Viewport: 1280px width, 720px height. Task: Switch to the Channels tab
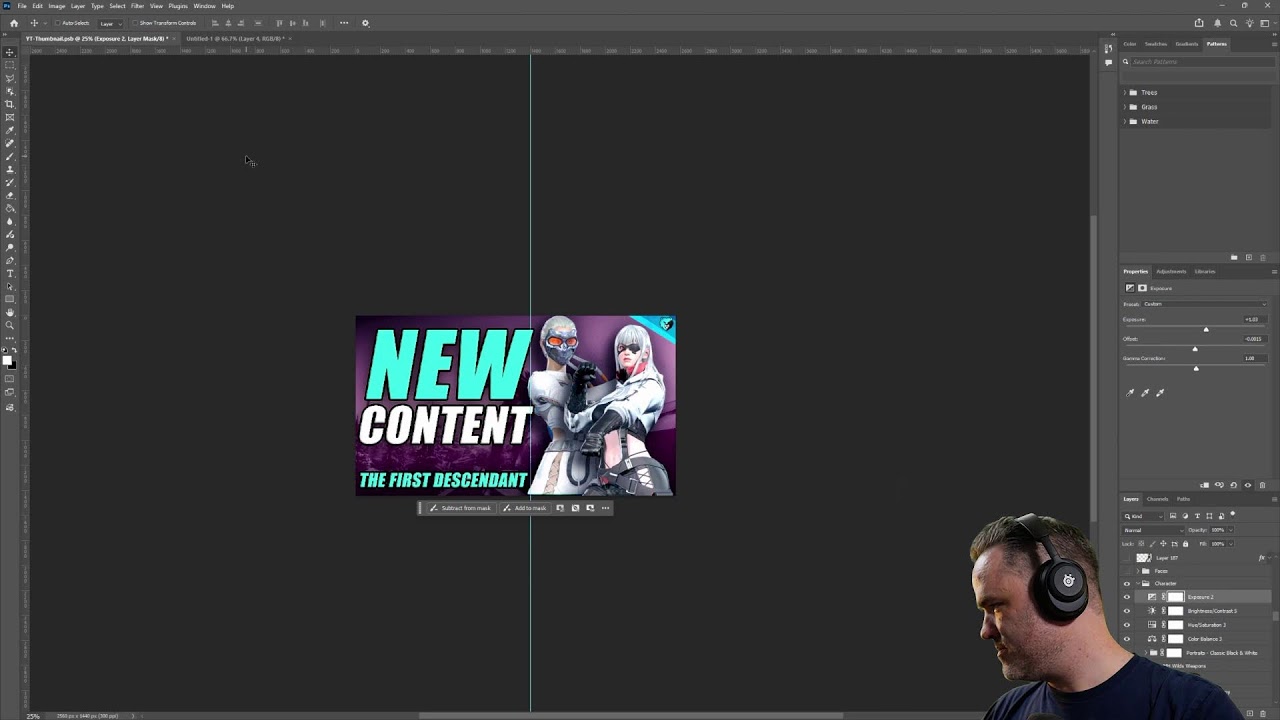click(x=1157, y=499)
